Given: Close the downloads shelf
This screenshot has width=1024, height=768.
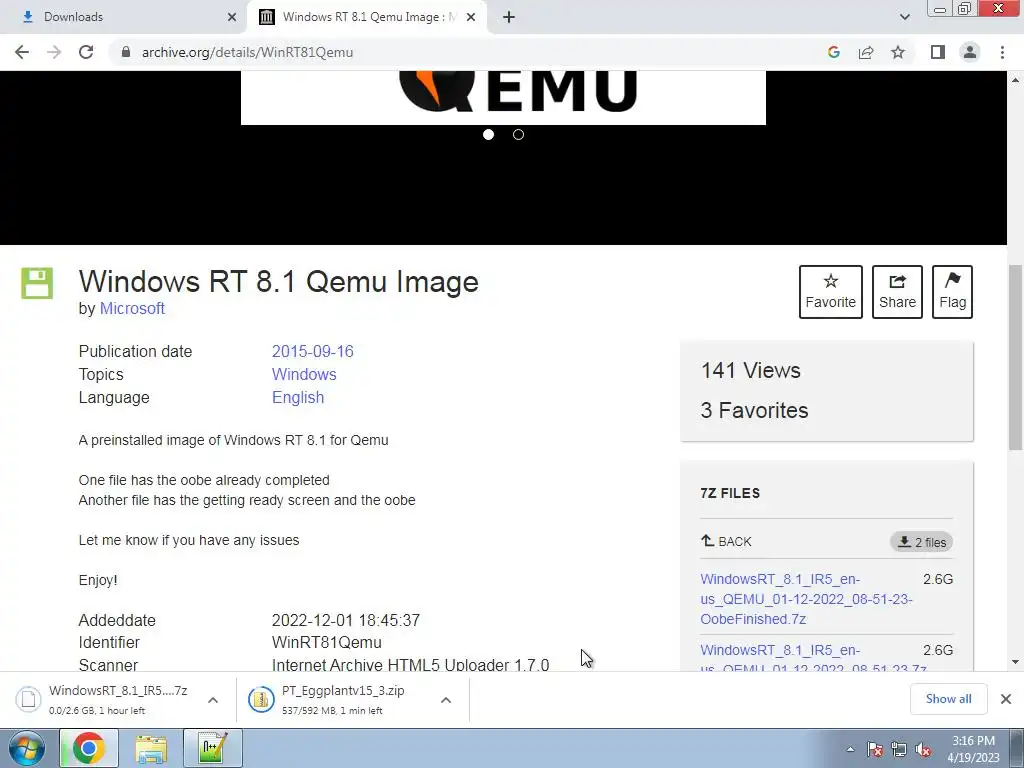Looking at the screenshot, I should (1006, 699).
